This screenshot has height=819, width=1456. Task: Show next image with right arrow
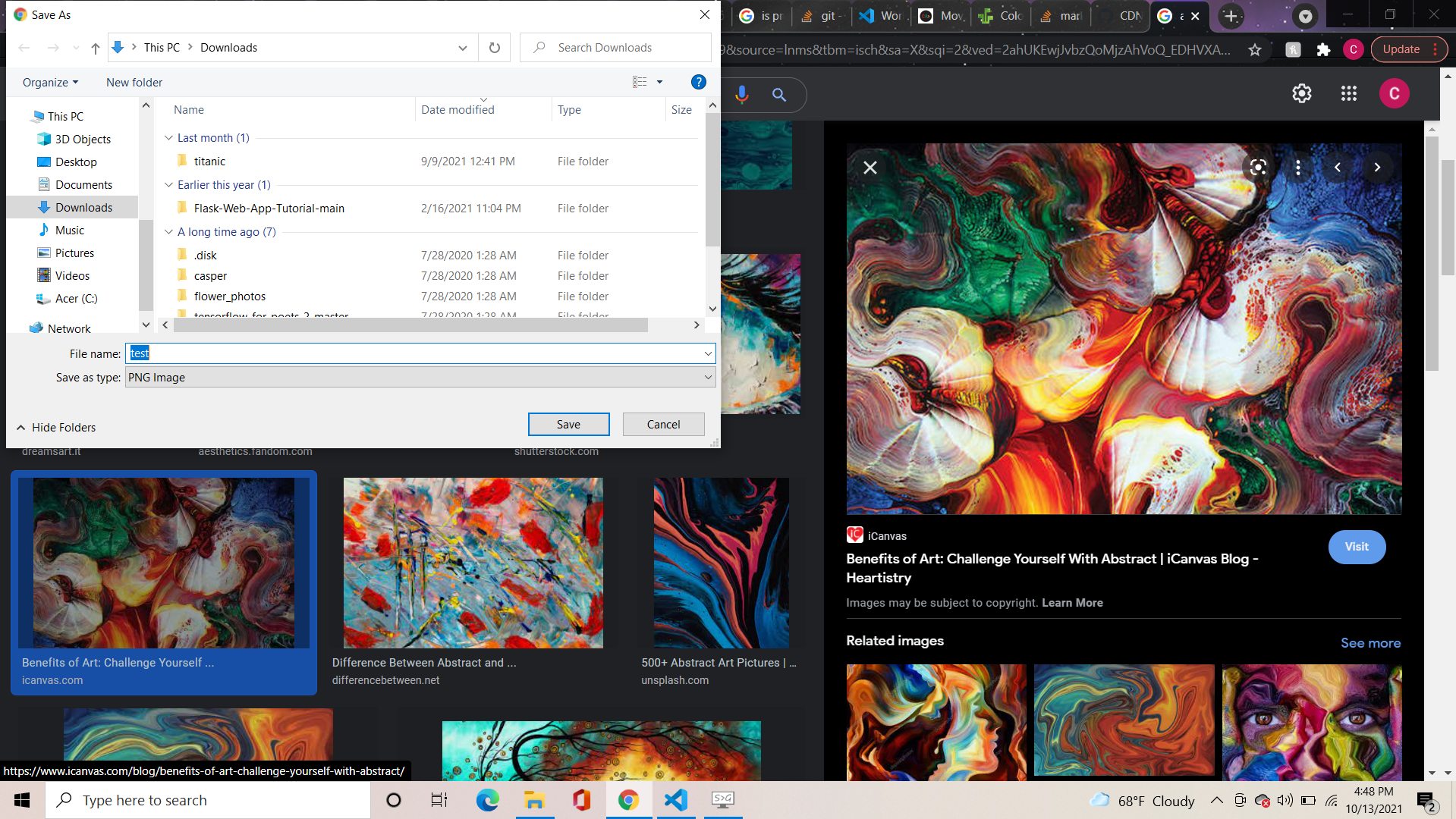(x=1377, y=168)
